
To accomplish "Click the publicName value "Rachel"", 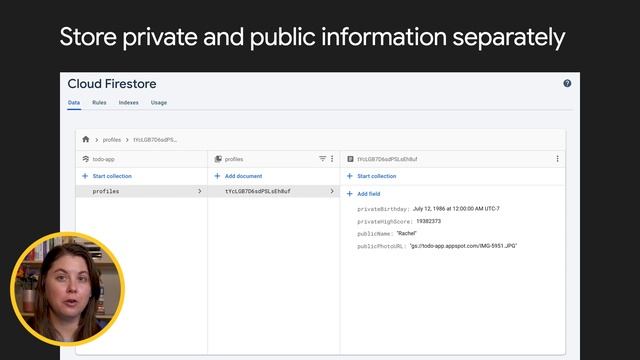I will click(x=407, y=233).
